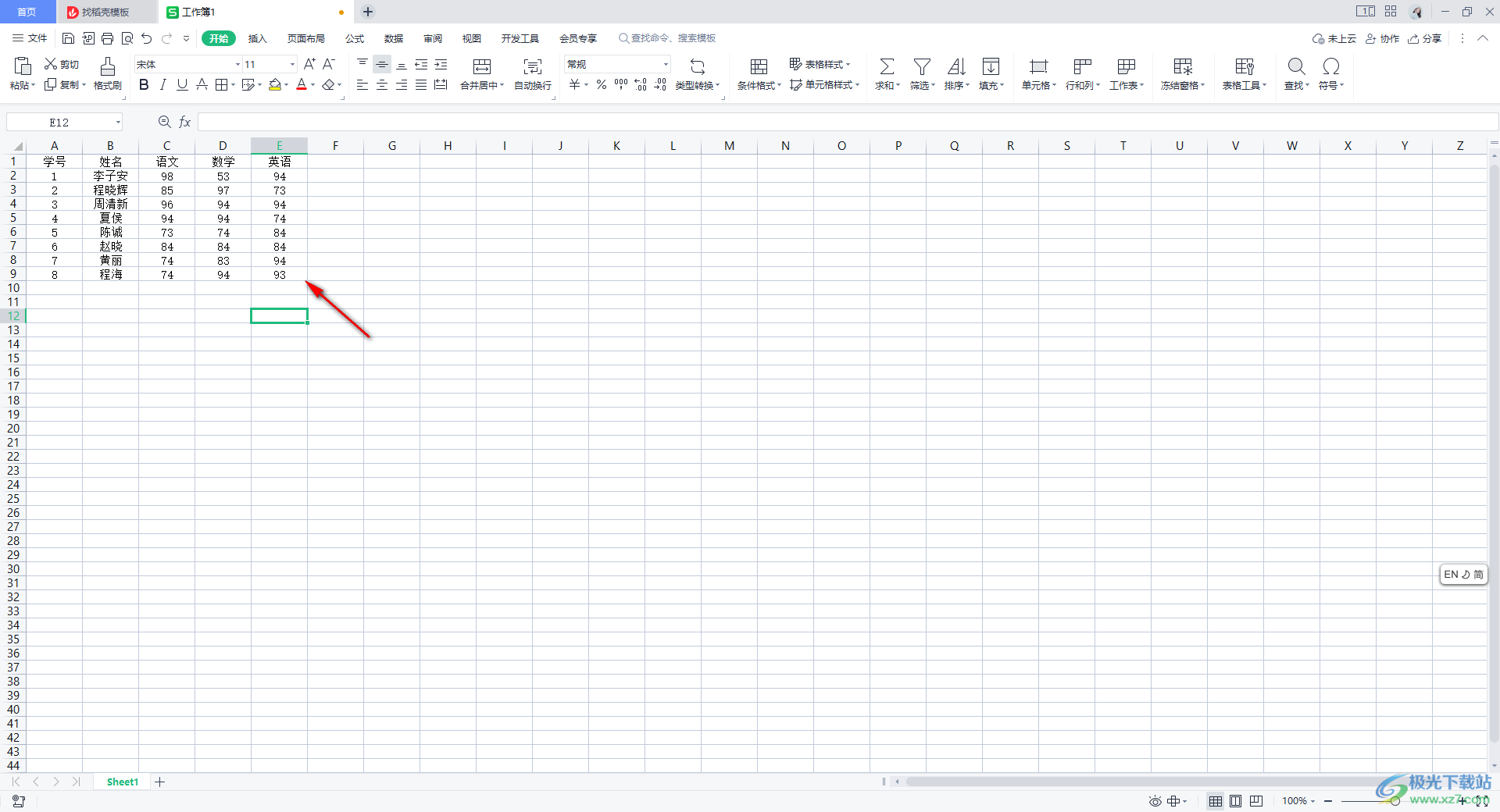The image size is (1500, 812).
Task: Open the Formulas (公式) tab
Action: (355, 38)
